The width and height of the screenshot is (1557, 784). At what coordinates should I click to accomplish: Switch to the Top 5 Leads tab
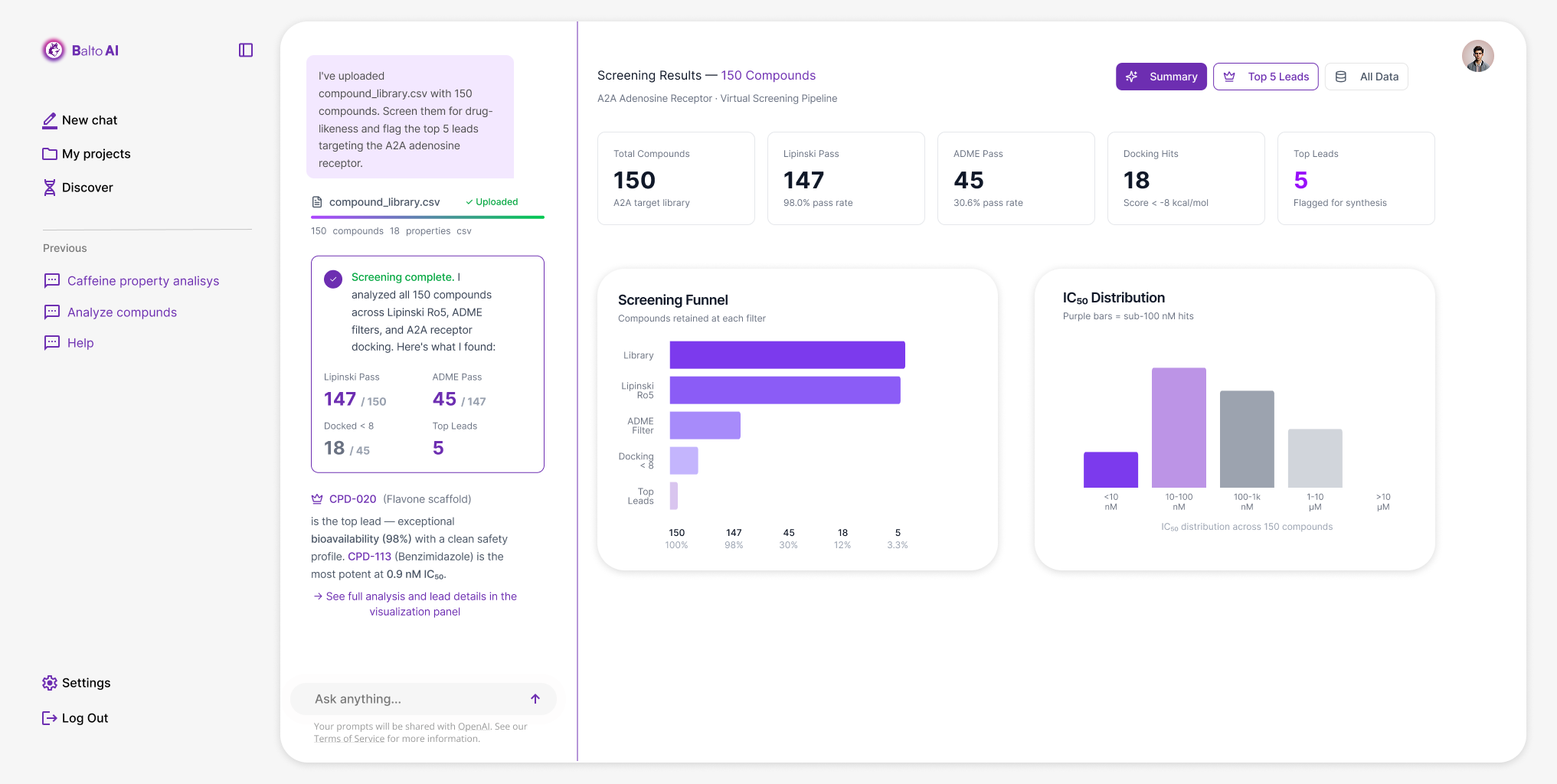tap(1265, 77)
